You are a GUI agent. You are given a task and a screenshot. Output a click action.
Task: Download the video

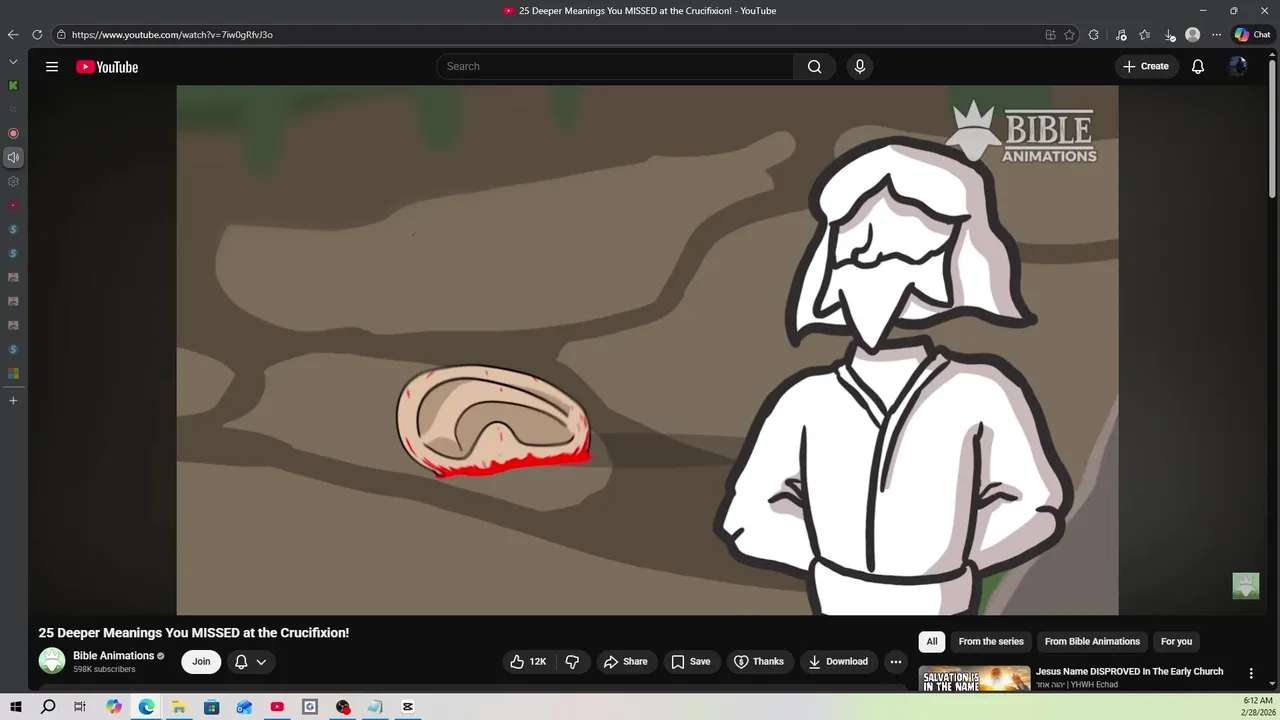pos(838,662)
